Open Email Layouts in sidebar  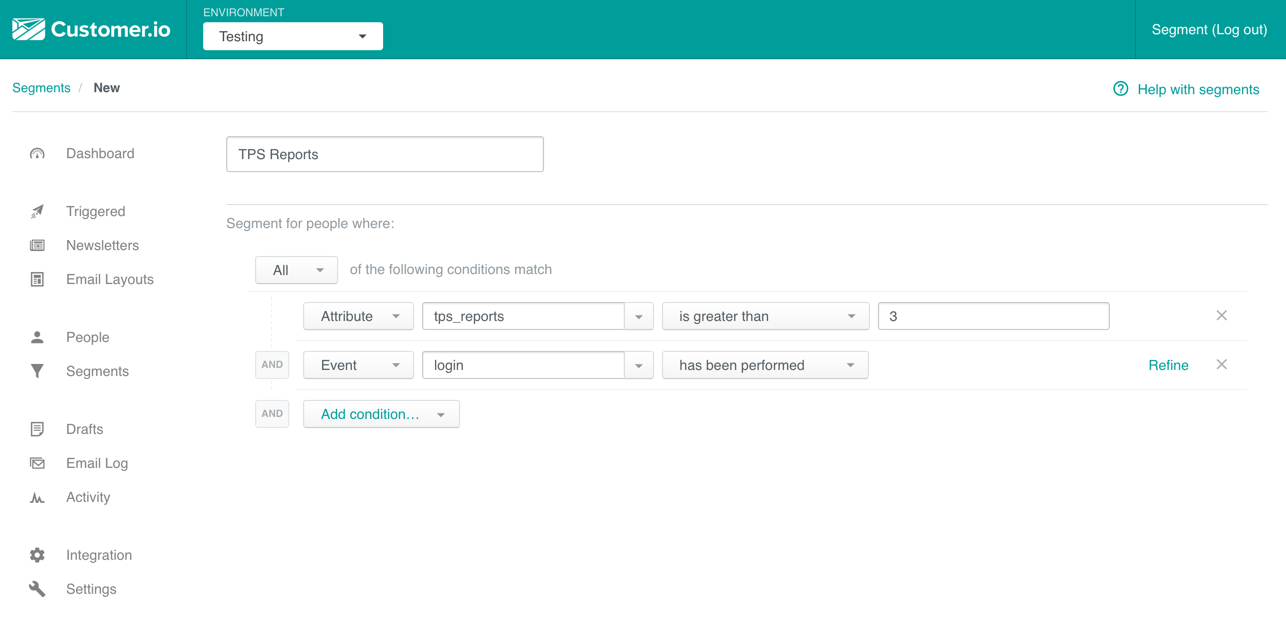click(110, 280)
